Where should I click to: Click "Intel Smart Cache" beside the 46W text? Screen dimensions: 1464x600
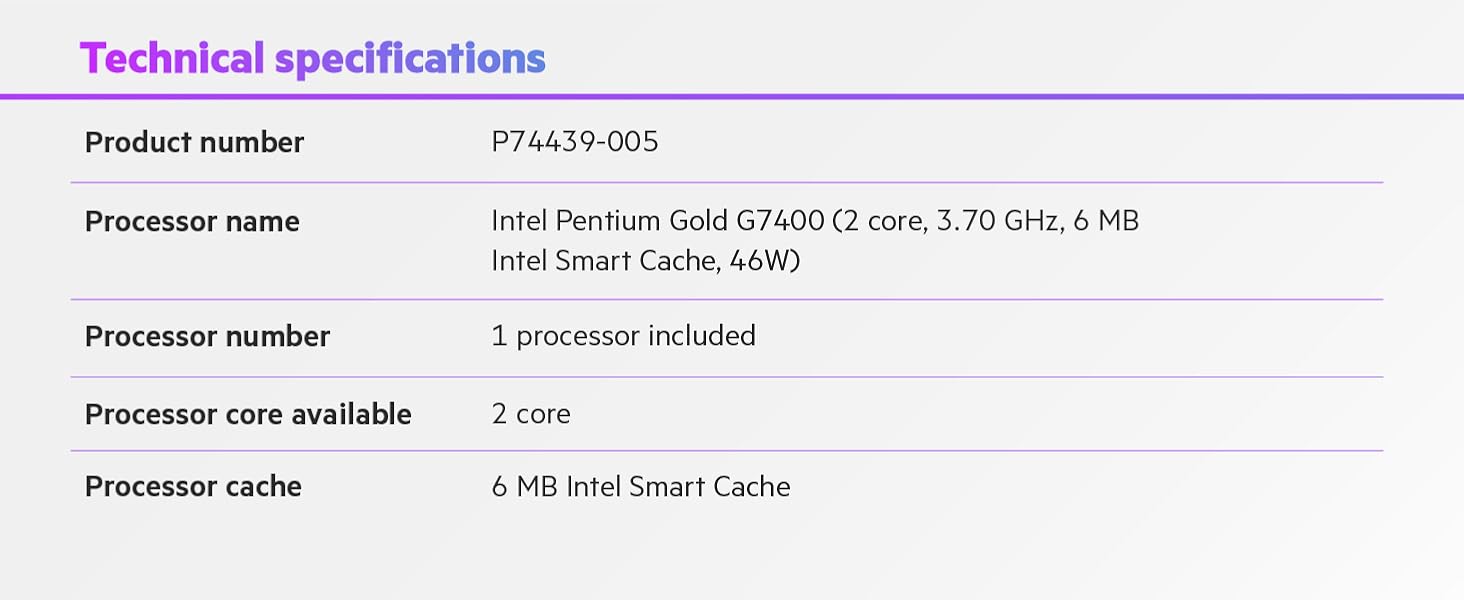pyautogui.click(x=603, y=261)
